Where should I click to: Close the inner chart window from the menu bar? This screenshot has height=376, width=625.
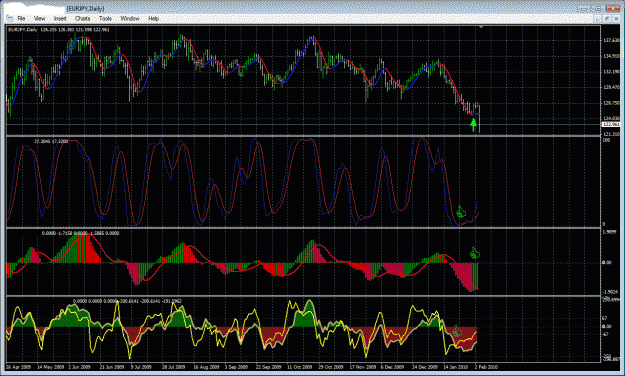[616, 18]
